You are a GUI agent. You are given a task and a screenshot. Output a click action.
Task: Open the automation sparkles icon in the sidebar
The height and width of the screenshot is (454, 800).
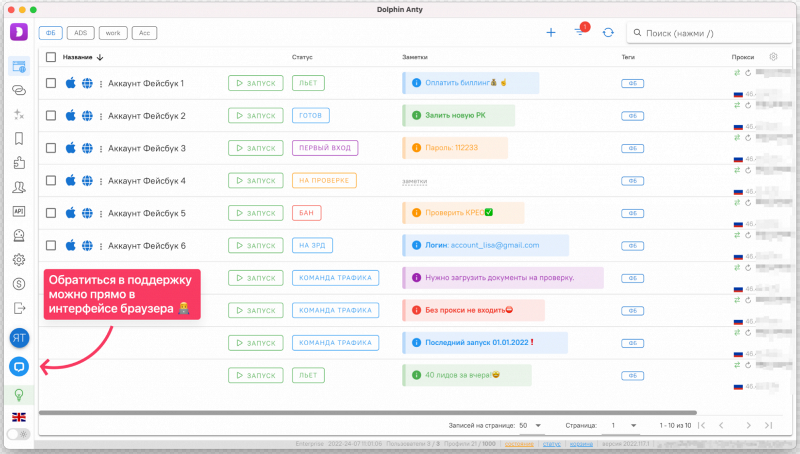[19, 114]
